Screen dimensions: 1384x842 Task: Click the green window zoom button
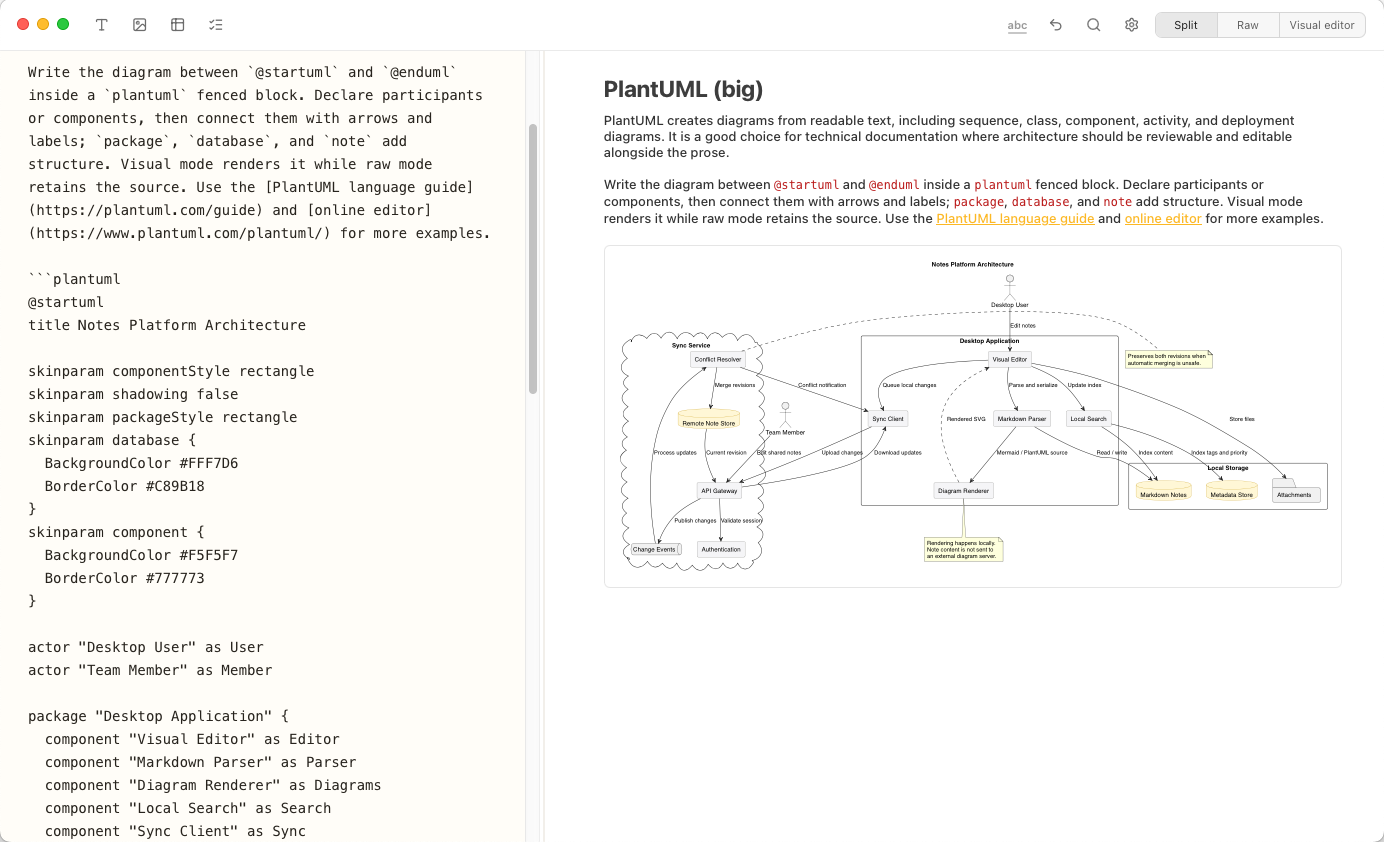(x=63, y=24)
